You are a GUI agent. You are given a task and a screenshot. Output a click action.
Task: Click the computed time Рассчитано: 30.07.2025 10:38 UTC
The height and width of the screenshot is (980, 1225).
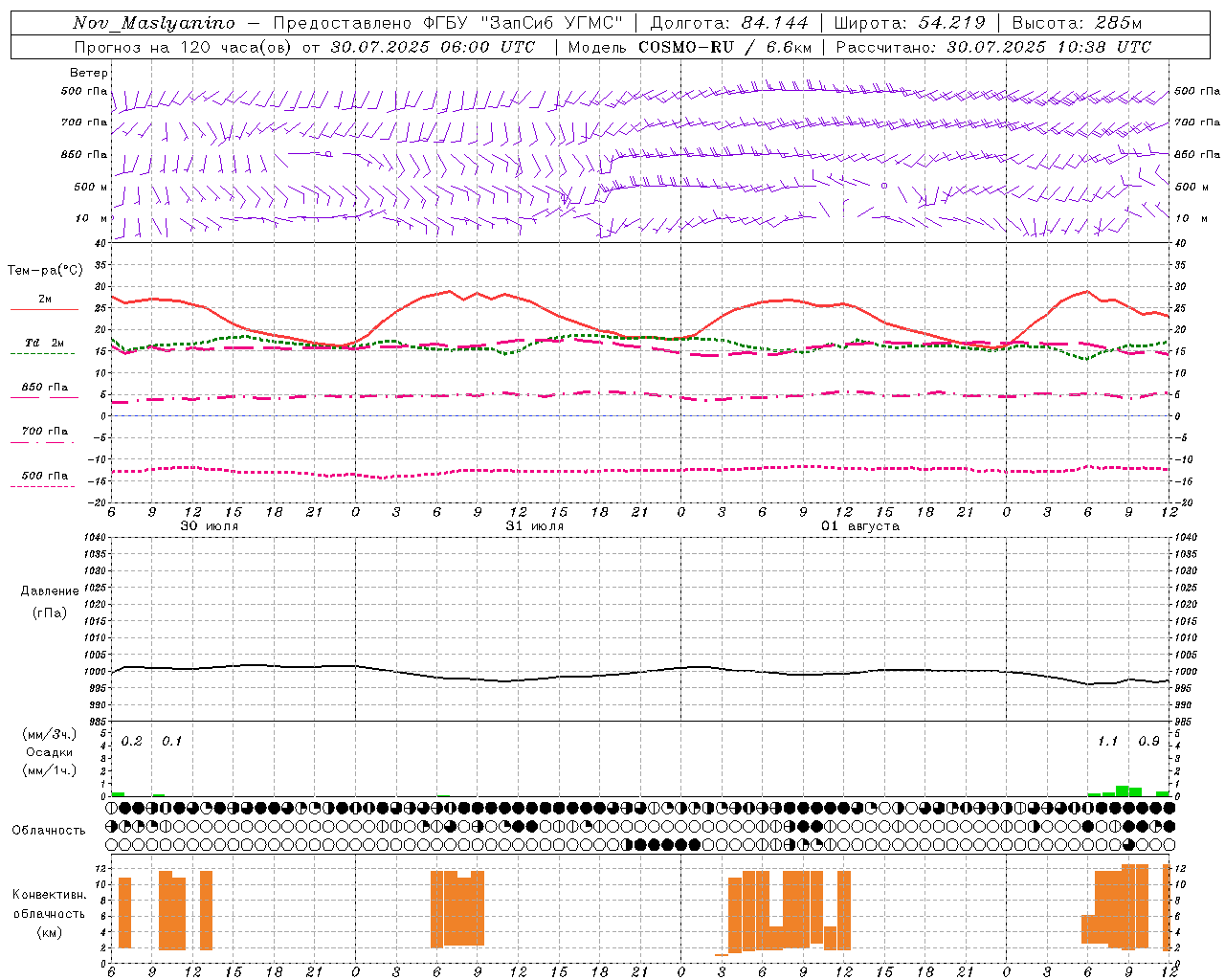point(993,47)
